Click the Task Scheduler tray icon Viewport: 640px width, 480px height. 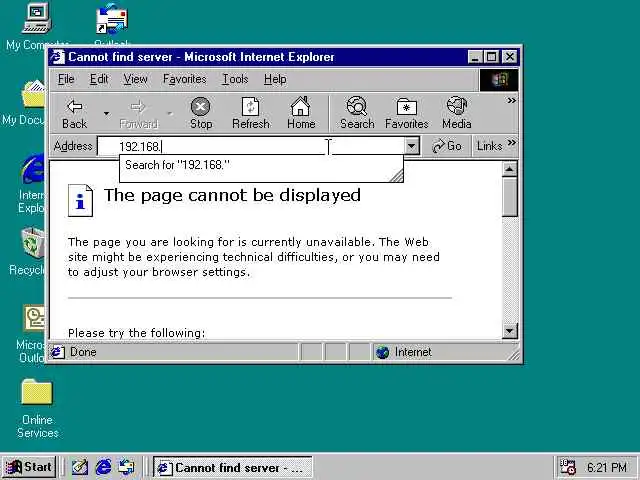pos(568,468)
